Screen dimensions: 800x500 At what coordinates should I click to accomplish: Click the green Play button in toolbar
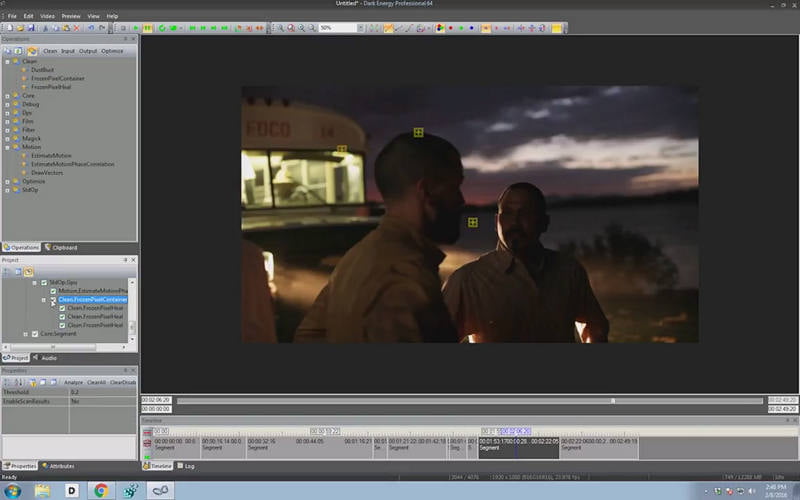(136, 28)
